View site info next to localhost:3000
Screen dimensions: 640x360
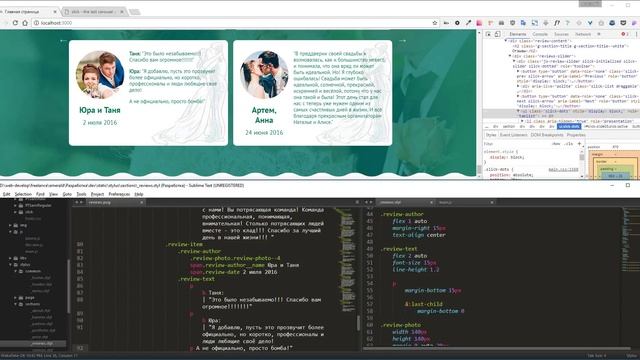(x=36, y=23)
